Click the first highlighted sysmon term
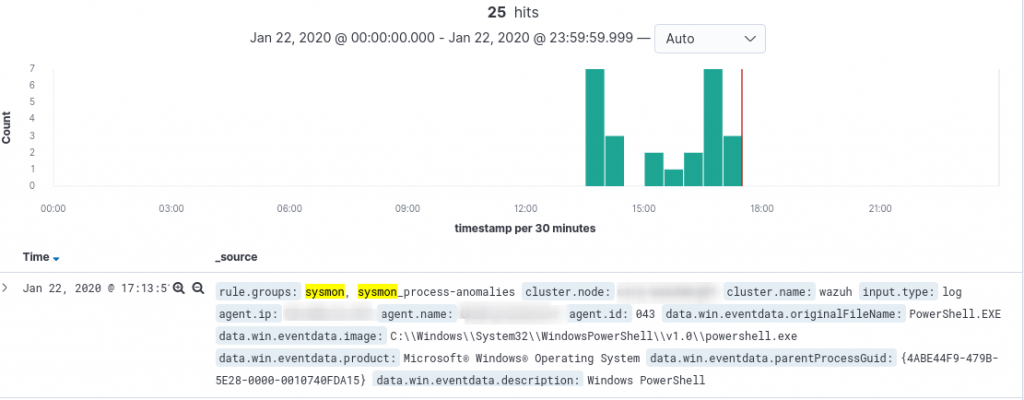 point(324,292)
